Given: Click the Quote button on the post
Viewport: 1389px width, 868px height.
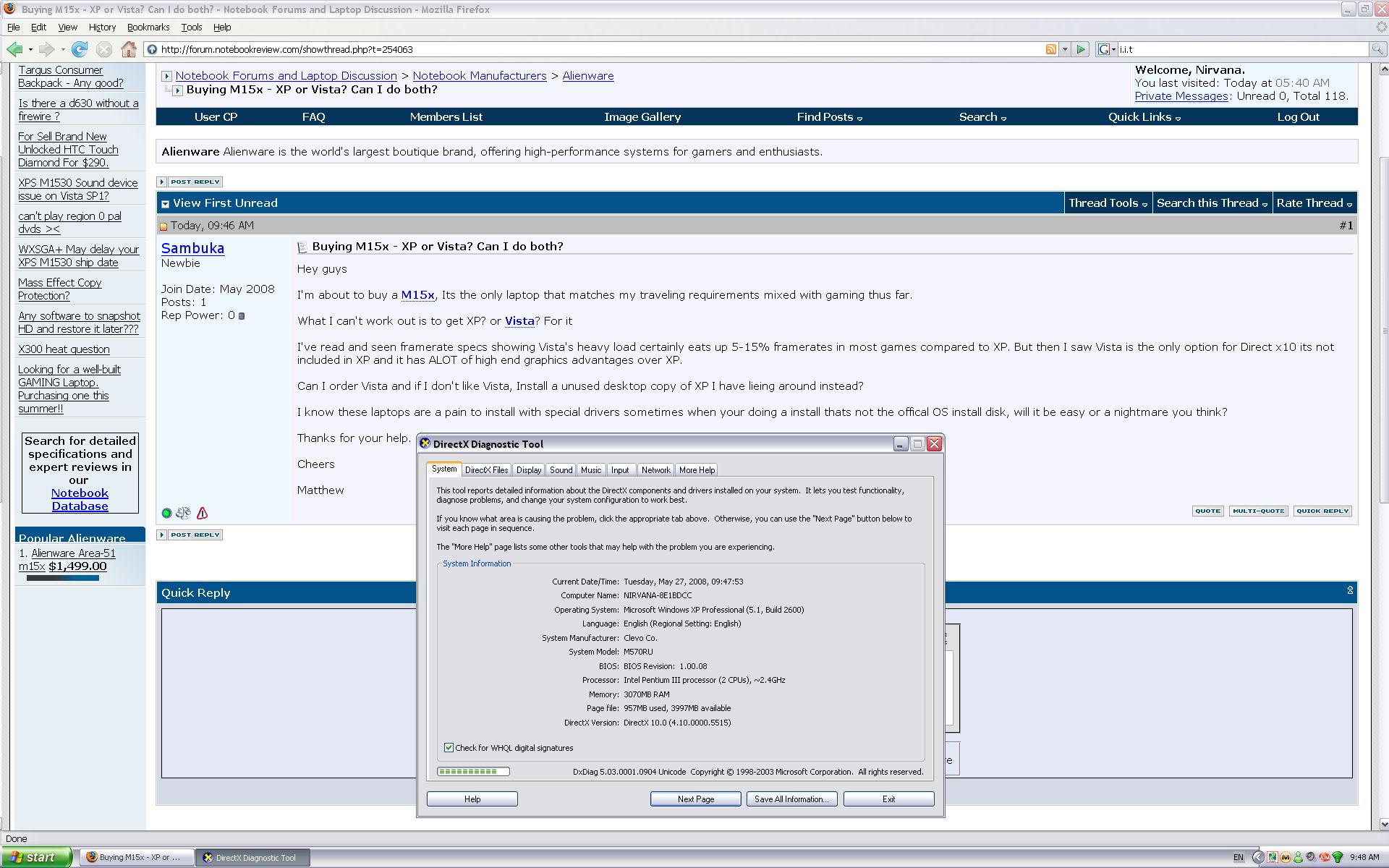Looking at the screenshot, I should point(1207,511).
